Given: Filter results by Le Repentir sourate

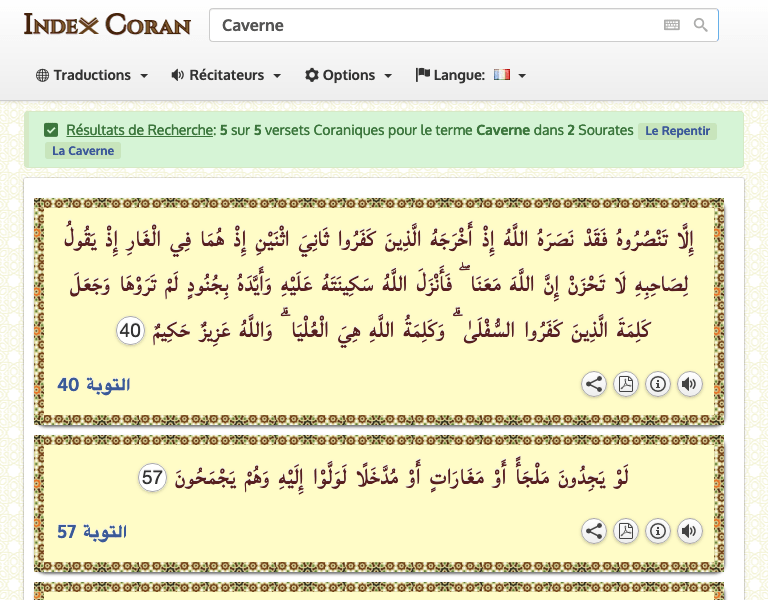Looking at the screenshot, I should click(x=678, y=131).
